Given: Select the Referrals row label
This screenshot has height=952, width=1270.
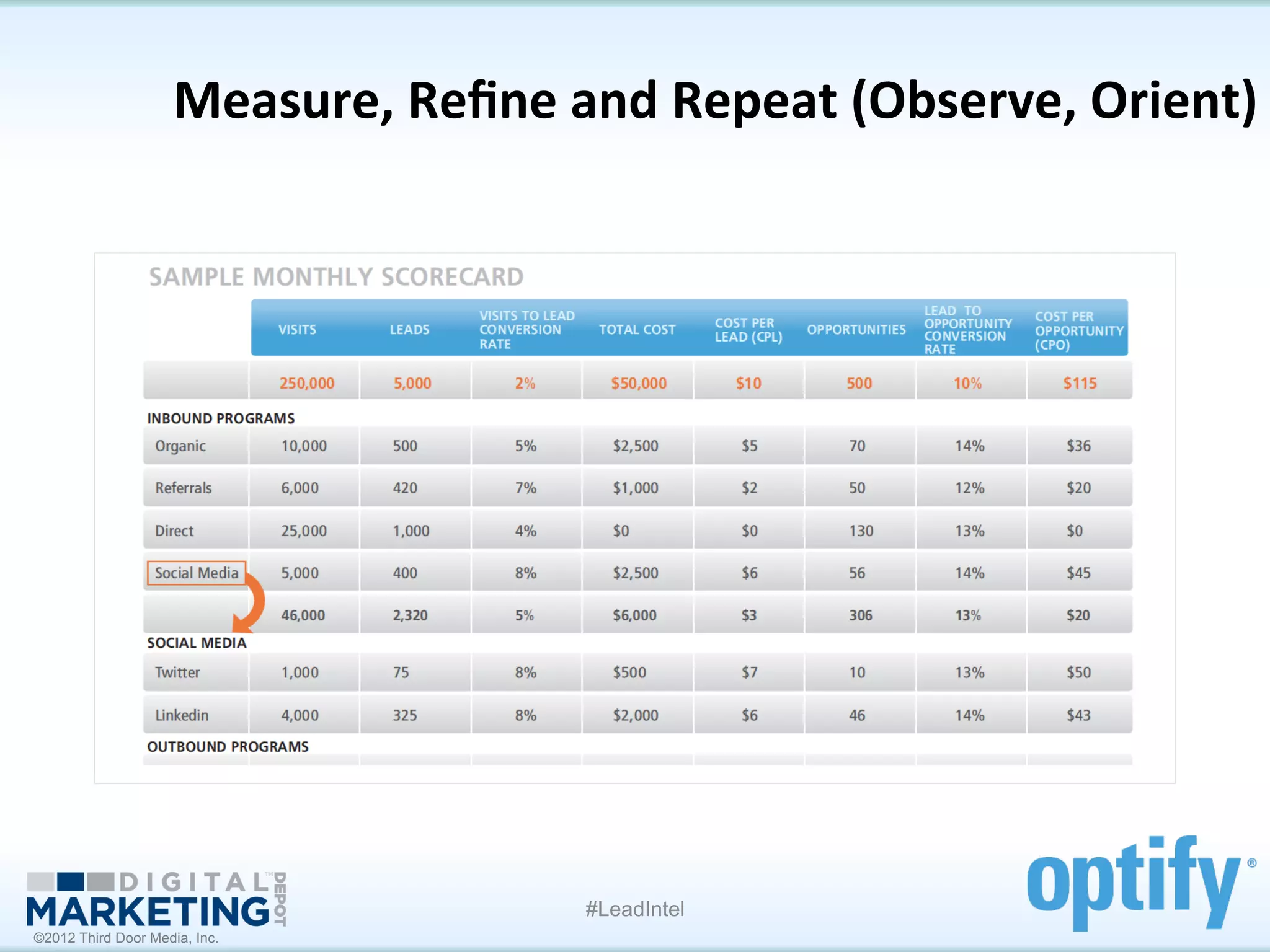Looking at the screenshot, I should click(183, 488).
